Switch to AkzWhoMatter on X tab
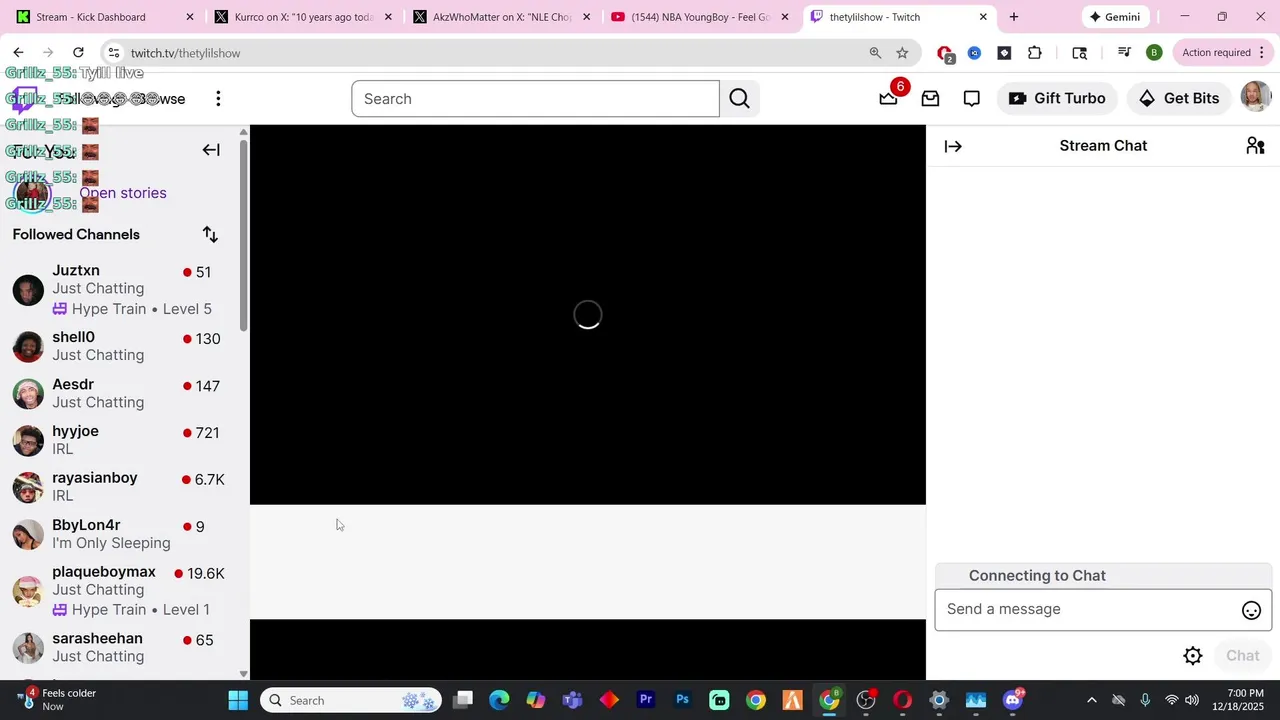Image resolution: width=1280 pixels, height=720 pixels. tap(501, 17)
